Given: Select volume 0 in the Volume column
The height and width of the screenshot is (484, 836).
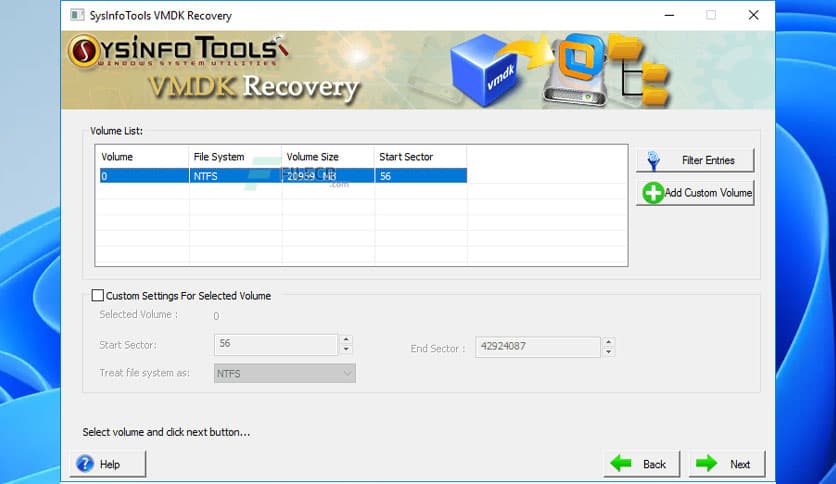Looking at the screenshot, I should tap(144, 176).
